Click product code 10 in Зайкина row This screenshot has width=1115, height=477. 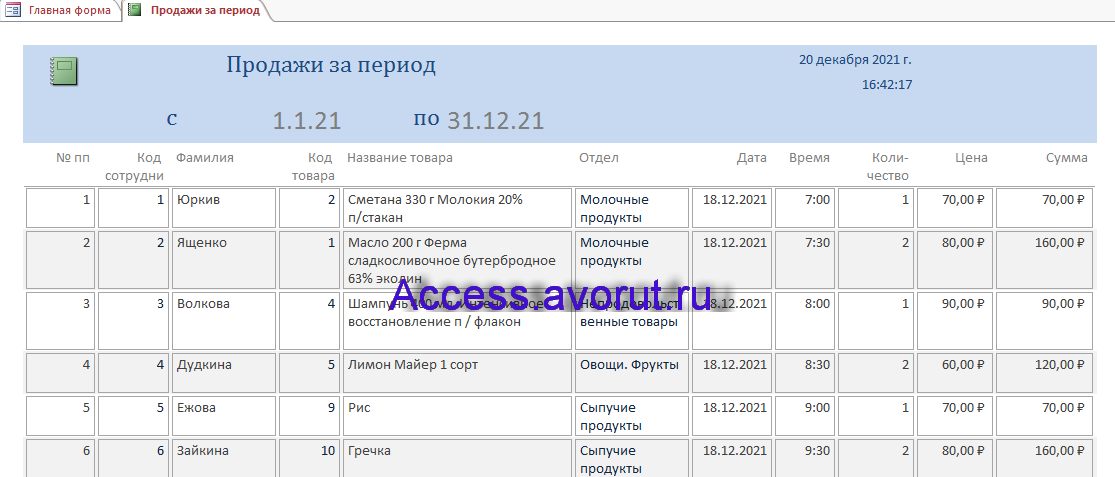[309, 459]
